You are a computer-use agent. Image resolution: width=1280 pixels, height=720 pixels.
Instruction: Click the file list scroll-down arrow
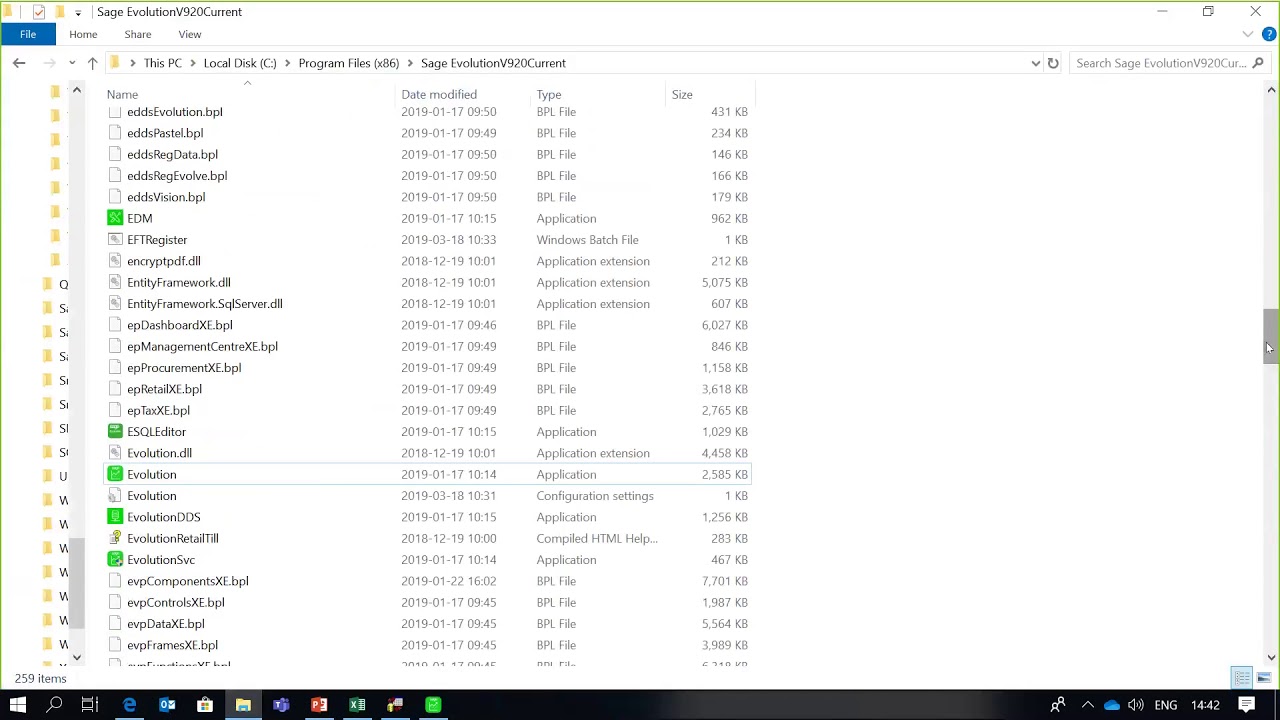coord(1271,657)
